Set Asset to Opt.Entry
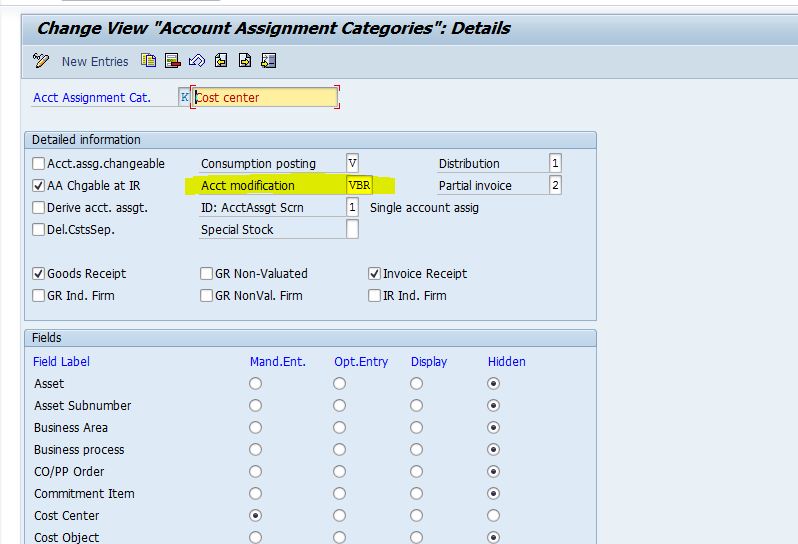This screenshot has height=544, width=798. pos(339,383)
